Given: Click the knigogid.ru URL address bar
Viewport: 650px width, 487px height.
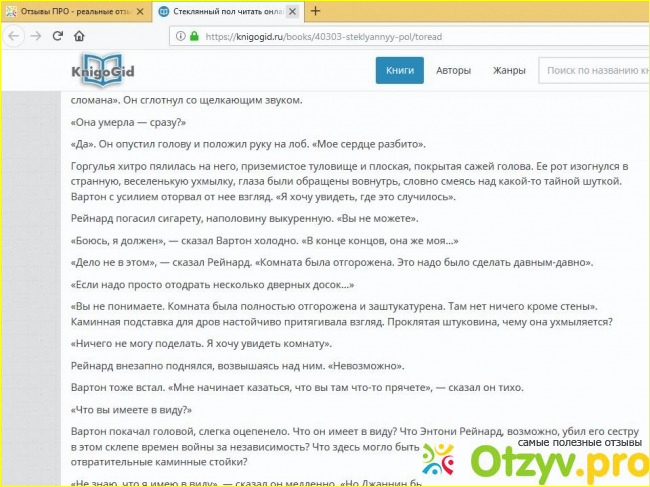Looking at the screenshot, I should click(400, 36).
